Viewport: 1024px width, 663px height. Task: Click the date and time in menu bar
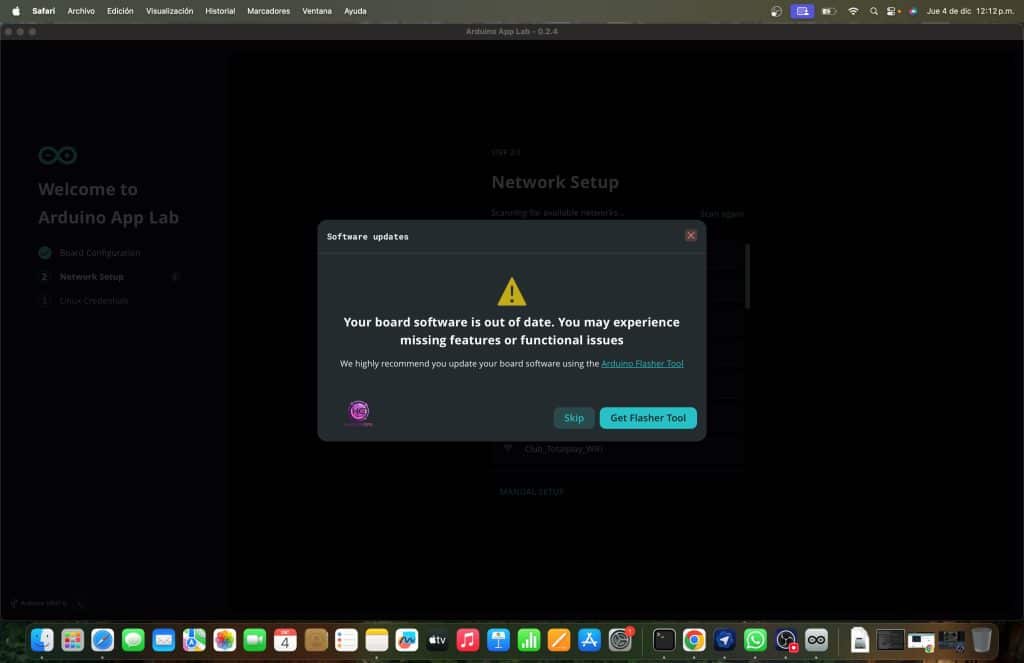coord(970,11)
